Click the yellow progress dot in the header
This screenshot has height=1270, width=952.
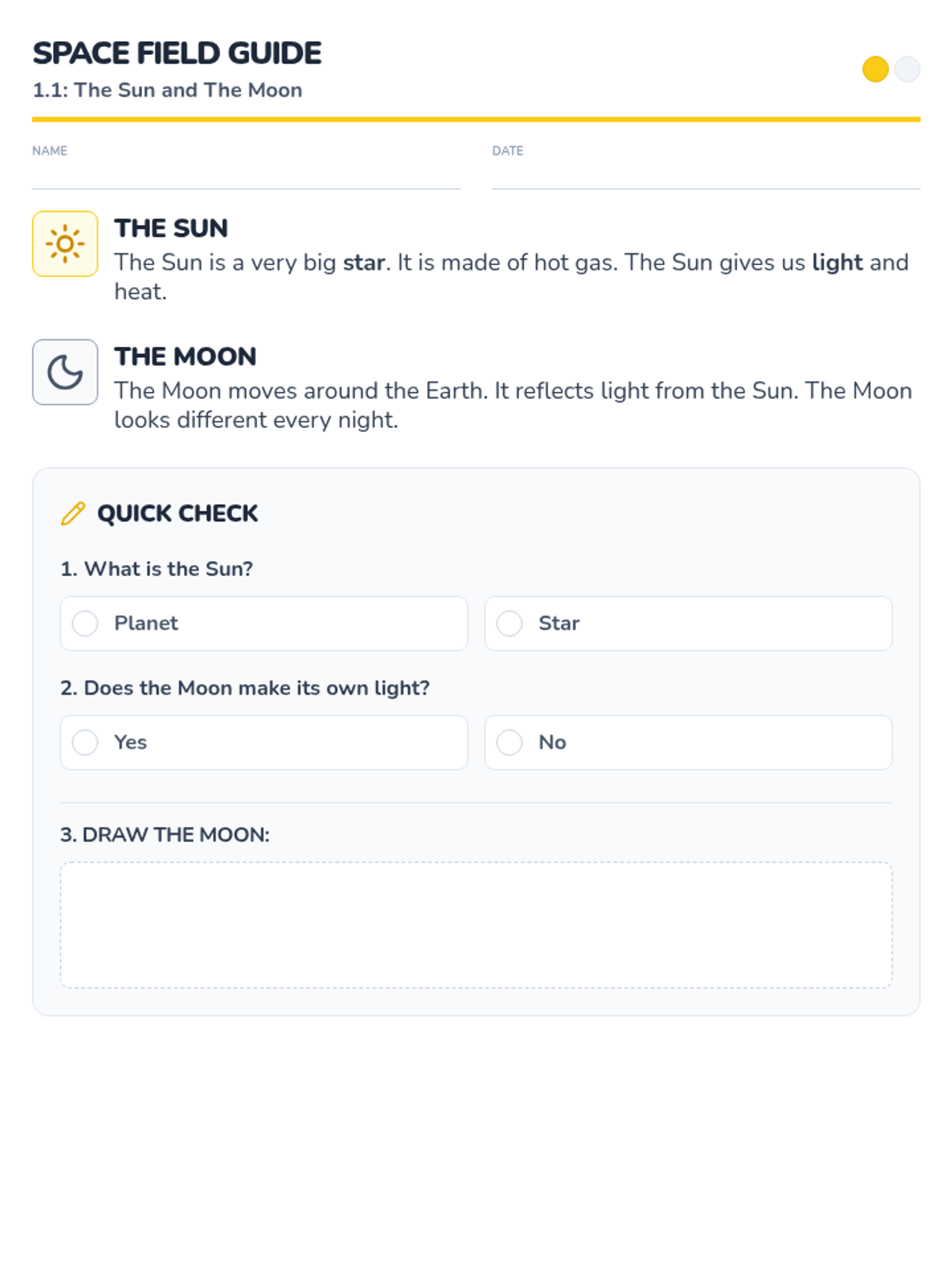tap(875, 69)
